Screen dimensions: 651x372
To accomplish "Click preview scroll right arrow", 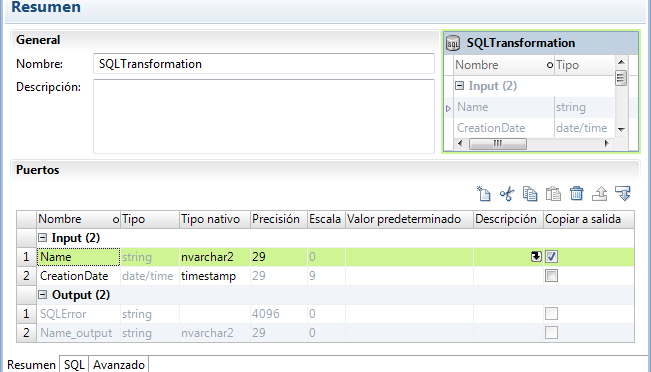I will pyautogui.click(x=607, y=144).
